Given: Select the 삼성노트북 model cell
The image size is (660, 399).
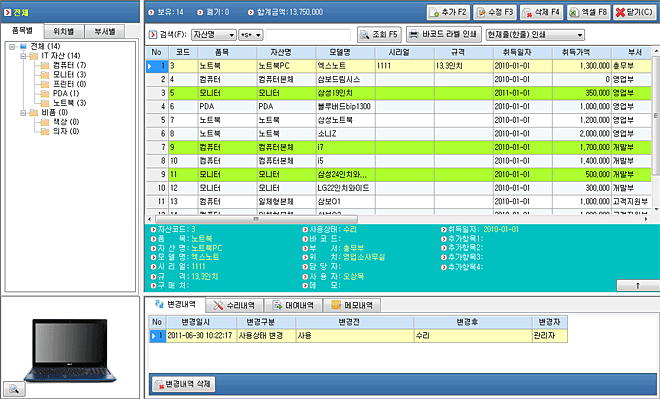Looking at the screenshot, I should click(x=345, y=120).
